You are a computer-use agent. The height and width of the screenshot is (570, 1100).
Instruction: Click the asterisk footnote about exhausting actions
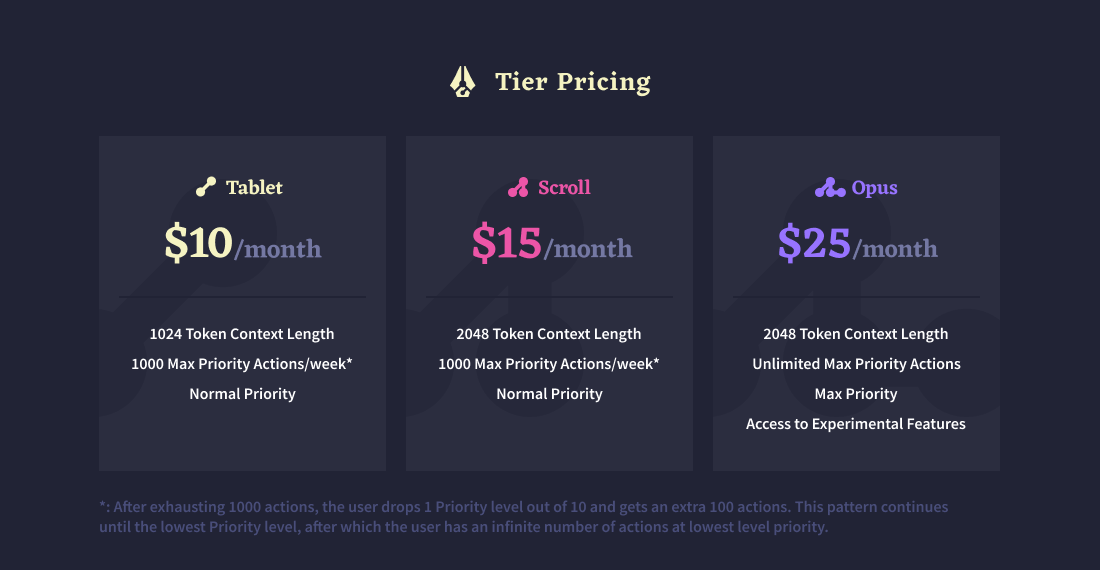click(x=523, y=517)
